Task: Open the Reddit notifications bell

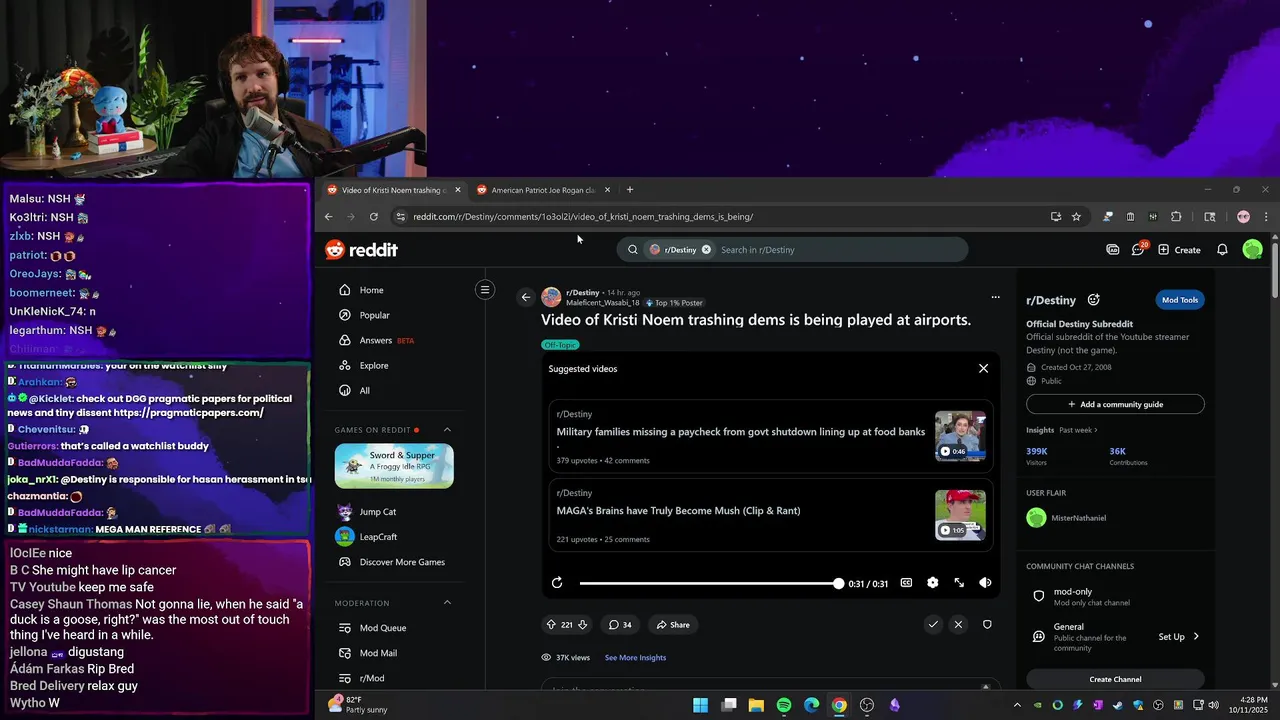Action: coord(1222,250)
